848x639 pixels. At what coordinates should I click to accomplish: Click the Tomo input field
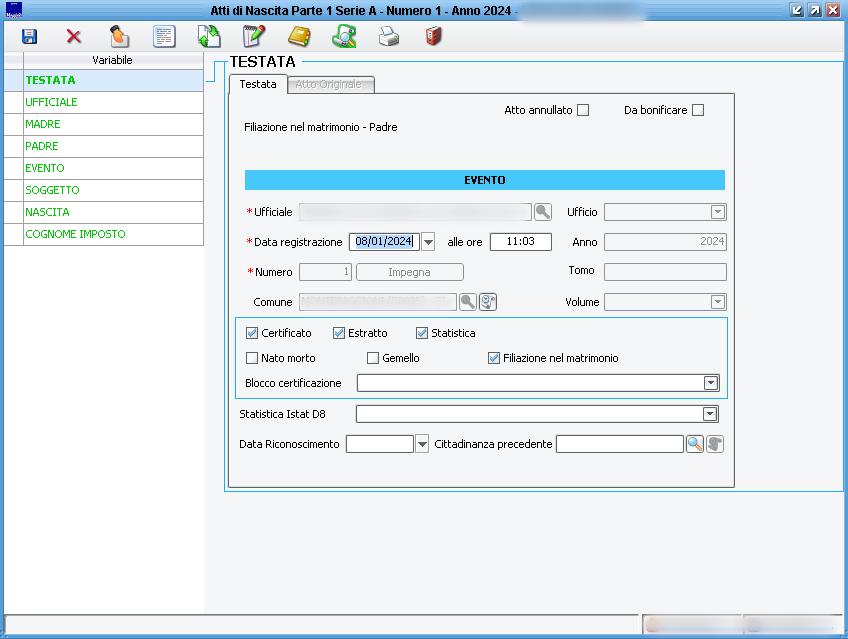665,272
